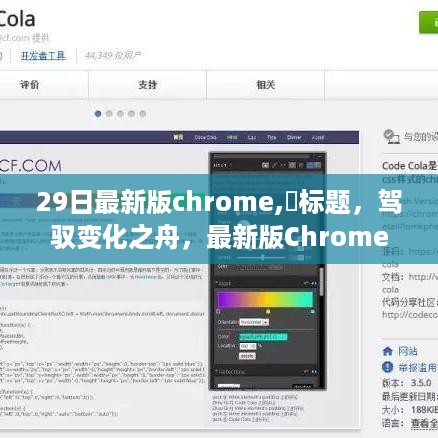Click the green Color value field
Viewport: 438px width, 438px height.
[263, 337]
